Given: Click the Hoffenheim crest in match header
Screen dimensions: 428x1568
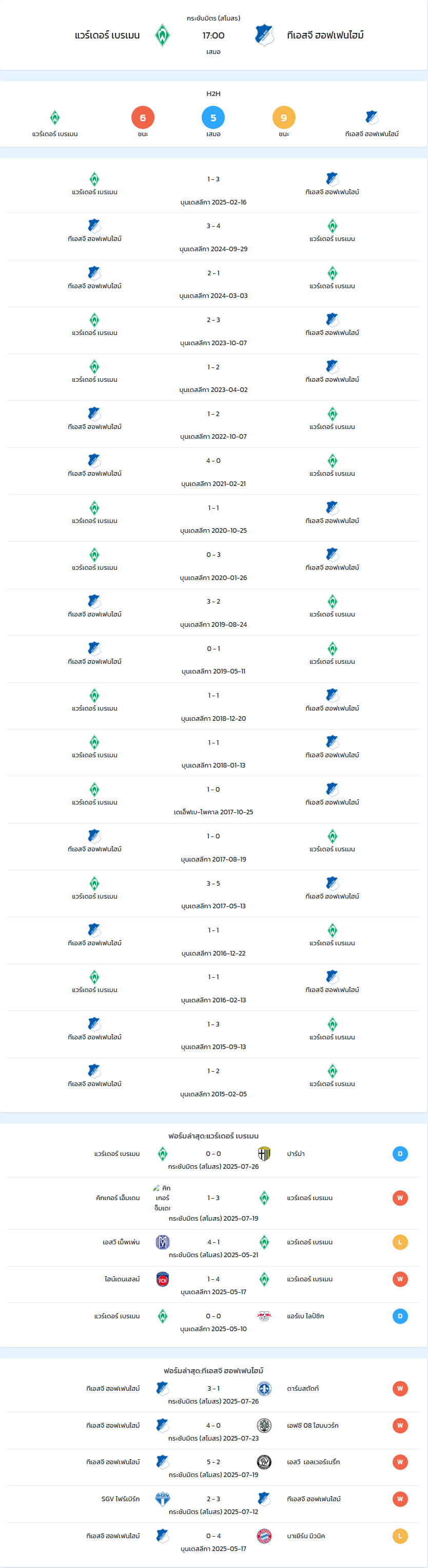Looking at the screenshot, I should point(264,35).
